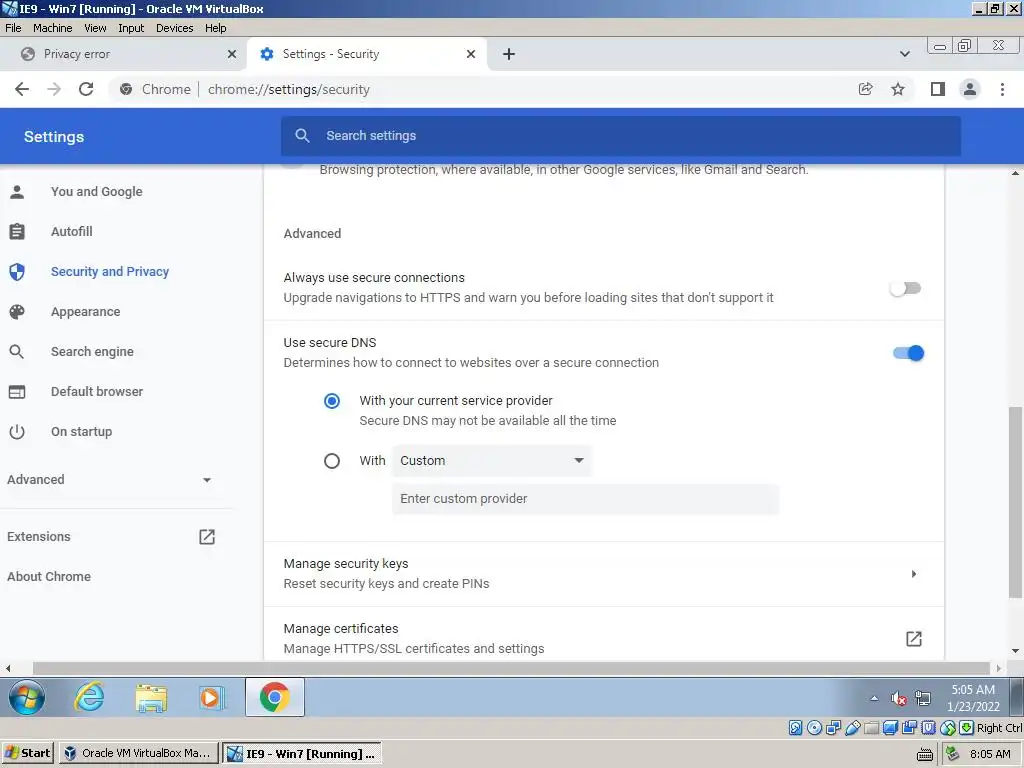Open Windows Explorer folder on taskbar

point(152,697)
